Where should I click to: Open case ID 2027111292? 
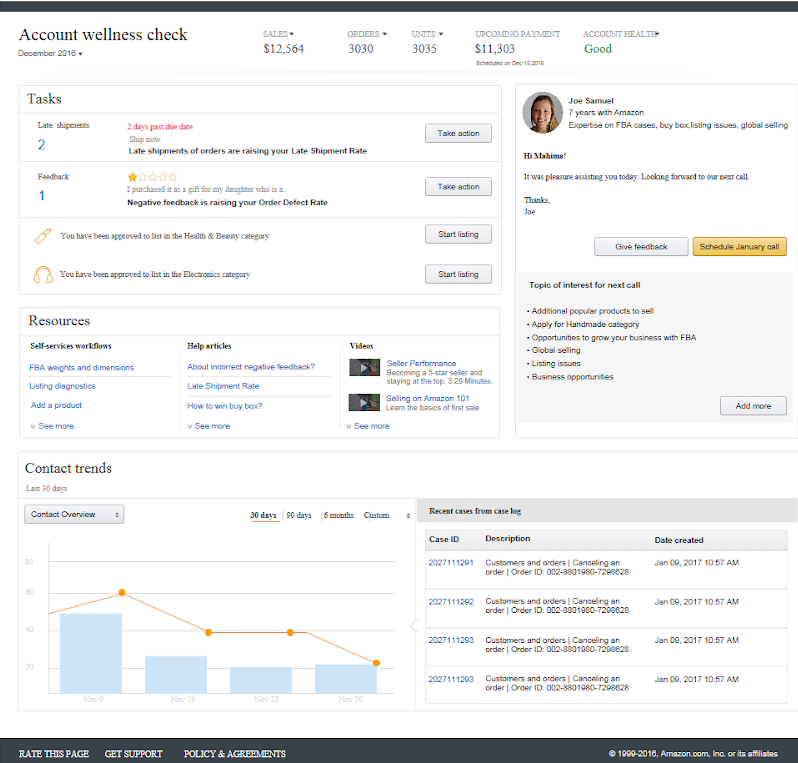[x=451, y=602]
